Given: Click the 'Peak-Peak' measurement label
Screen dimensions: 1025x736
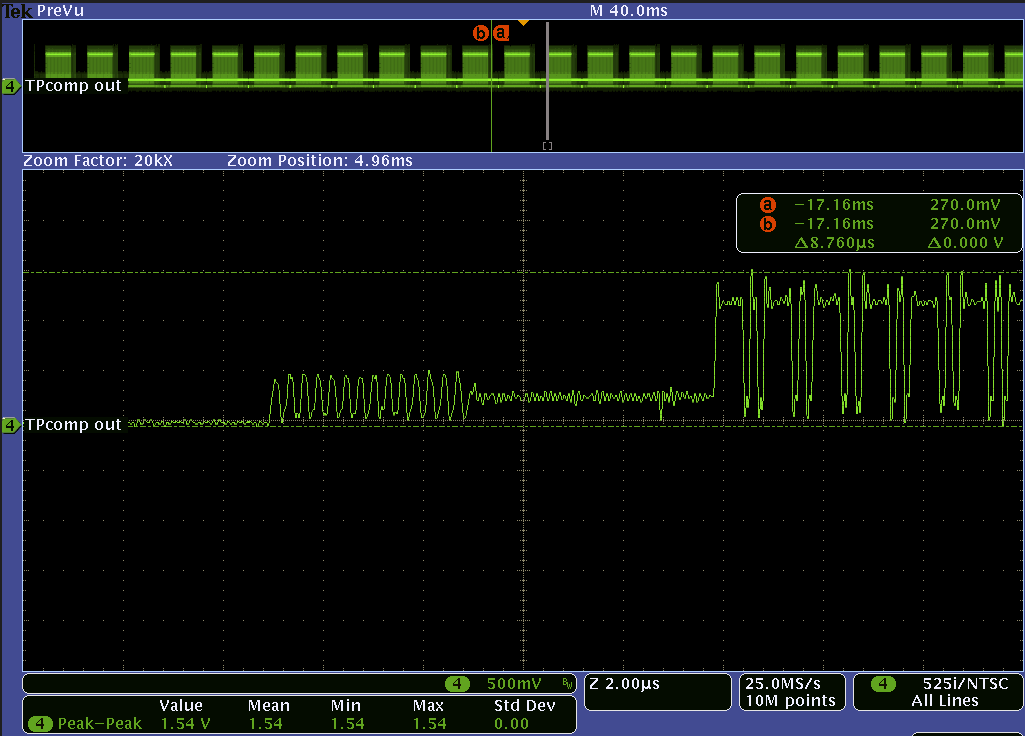Looking at the screenshot, I should click(x=100, y=724).
